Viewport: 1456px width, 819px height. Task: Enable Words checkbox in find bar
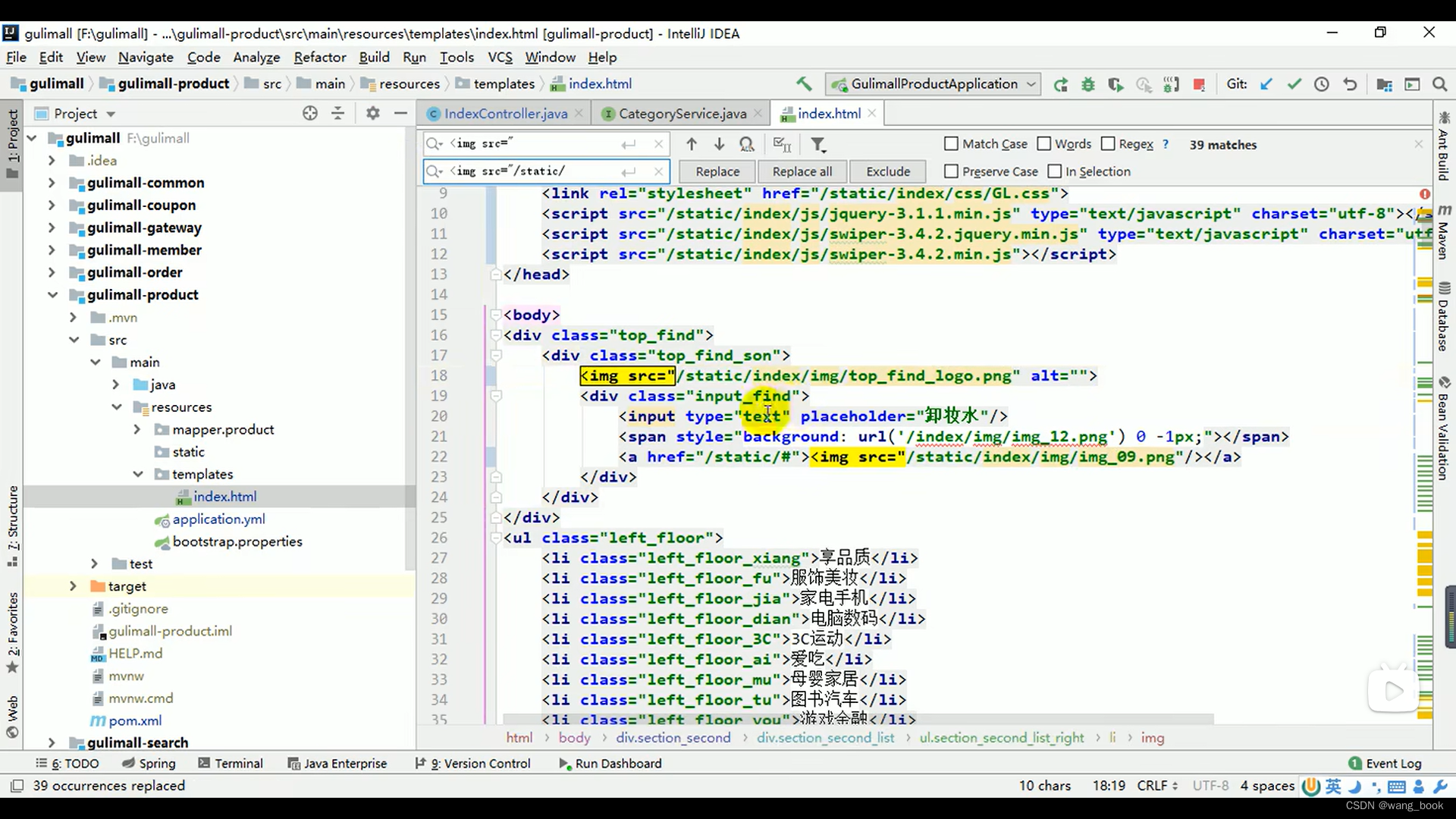tap(1044, 145)
